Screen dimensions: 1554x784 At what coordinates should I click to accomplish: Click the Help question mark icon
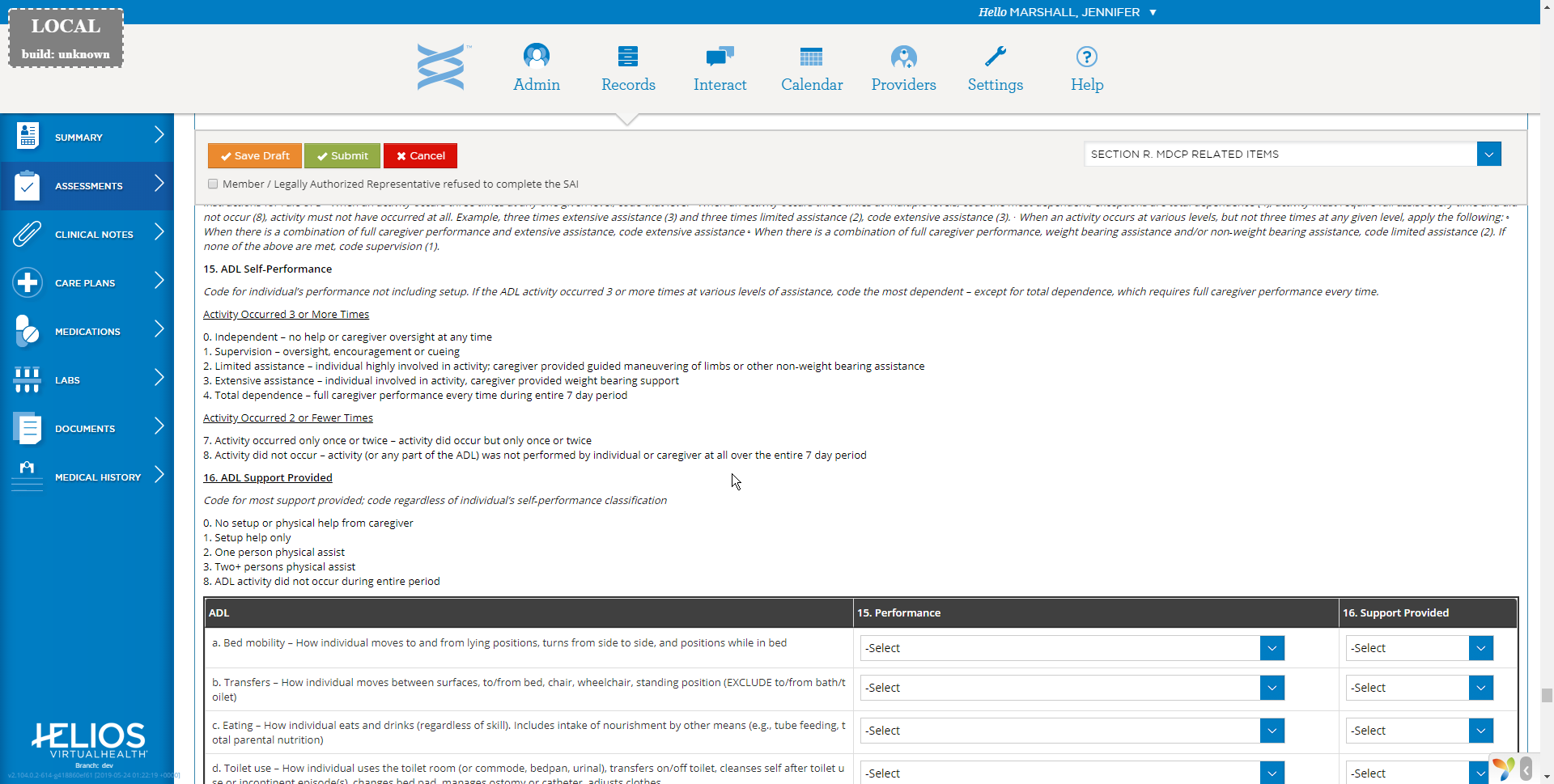pos(1086,57)
